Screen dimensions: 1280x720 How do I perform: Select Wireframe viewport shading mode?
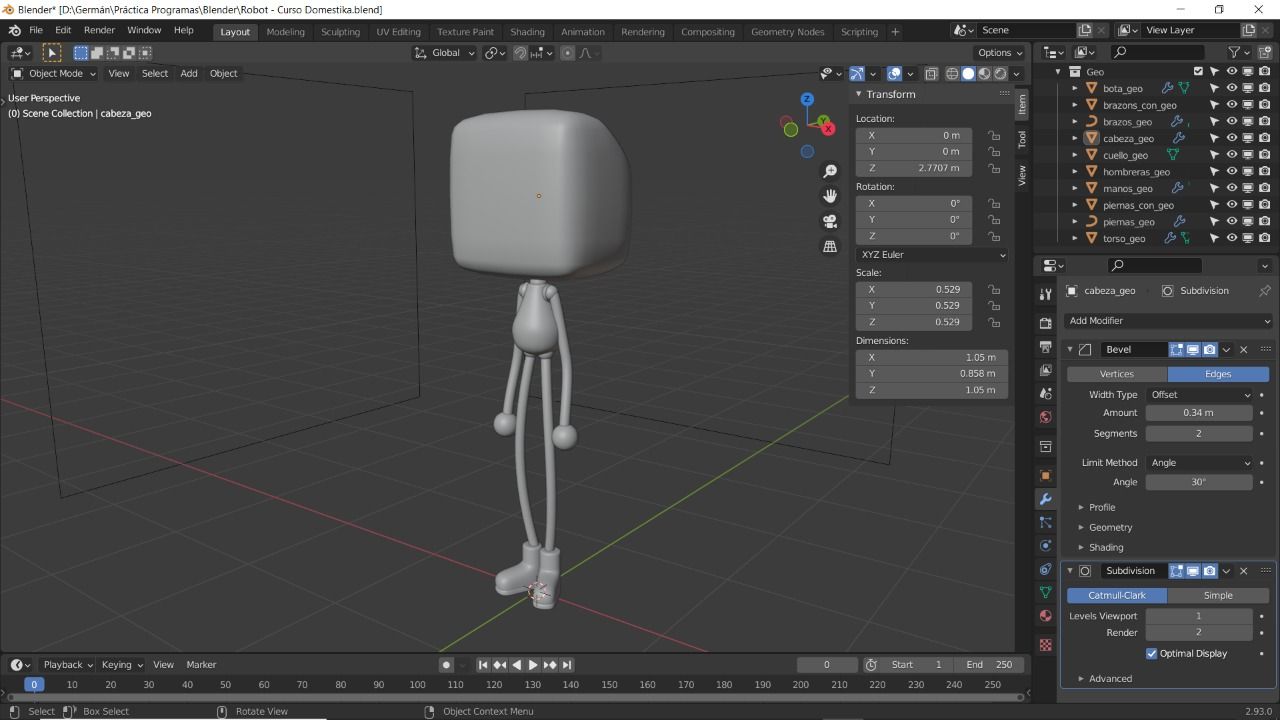pos(952,73)
